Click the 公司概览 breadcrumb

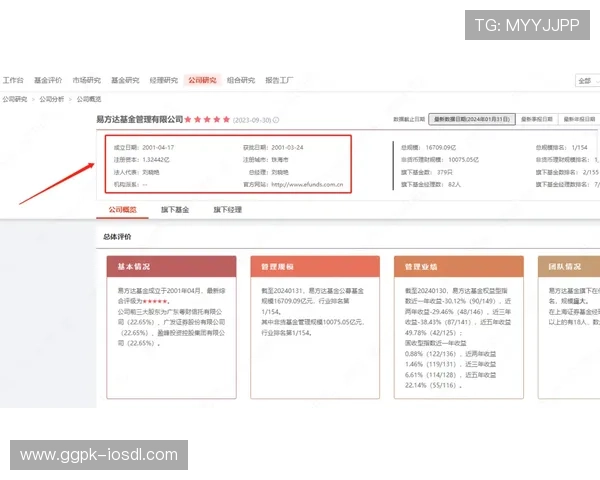click(89, 100)
